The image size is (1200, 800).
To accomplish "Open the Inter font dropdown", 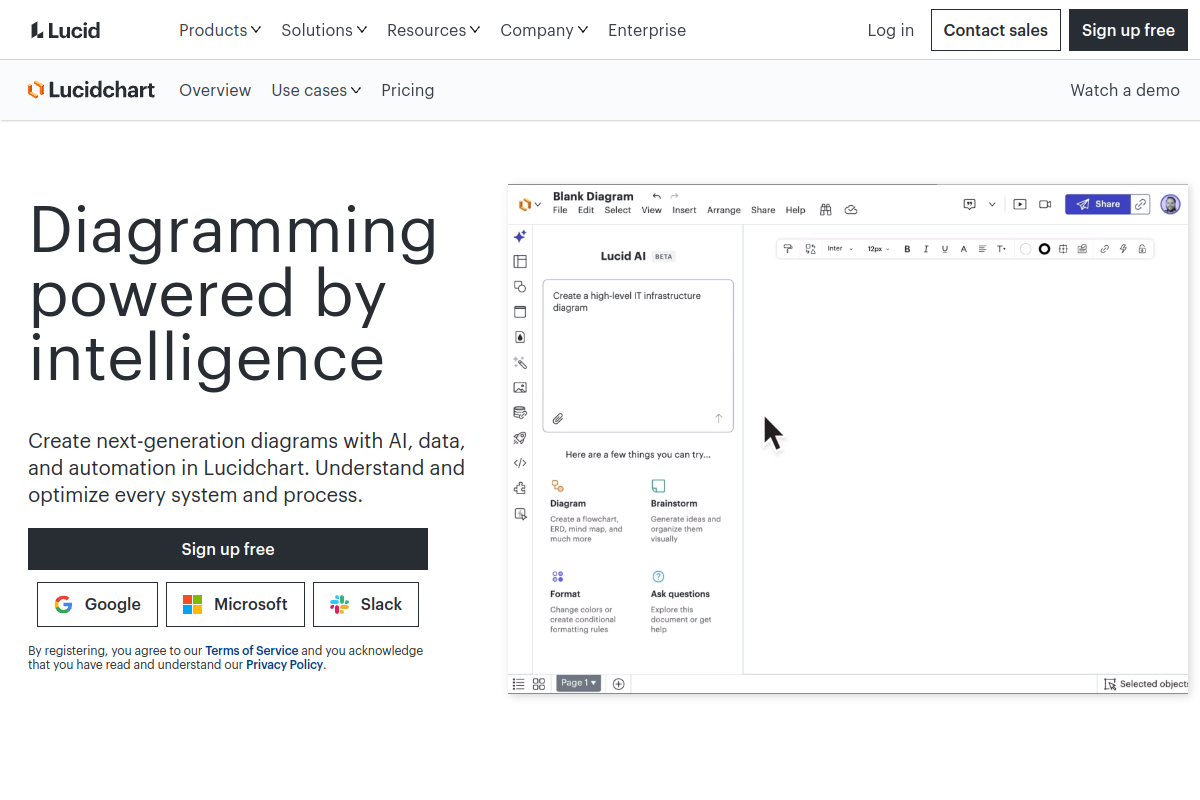I will pos(840,249).
